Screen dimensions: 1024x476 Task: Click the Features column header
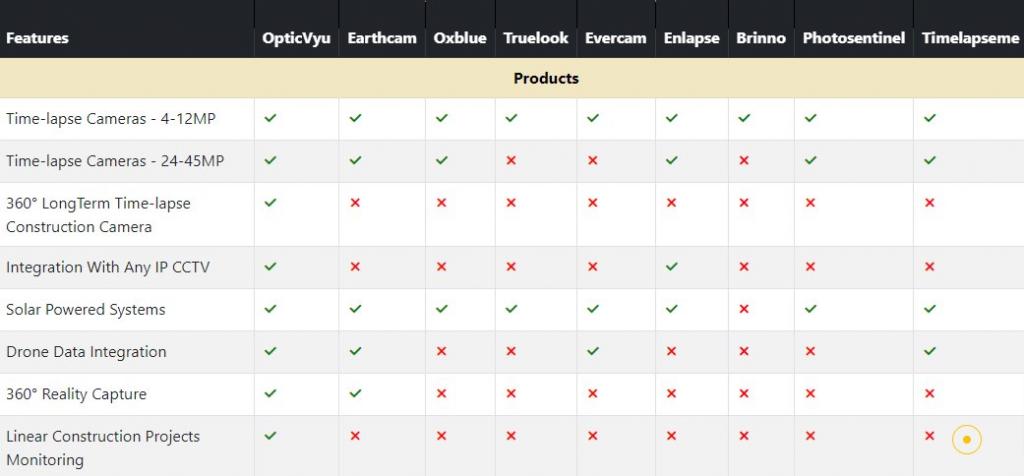point(37,38)
